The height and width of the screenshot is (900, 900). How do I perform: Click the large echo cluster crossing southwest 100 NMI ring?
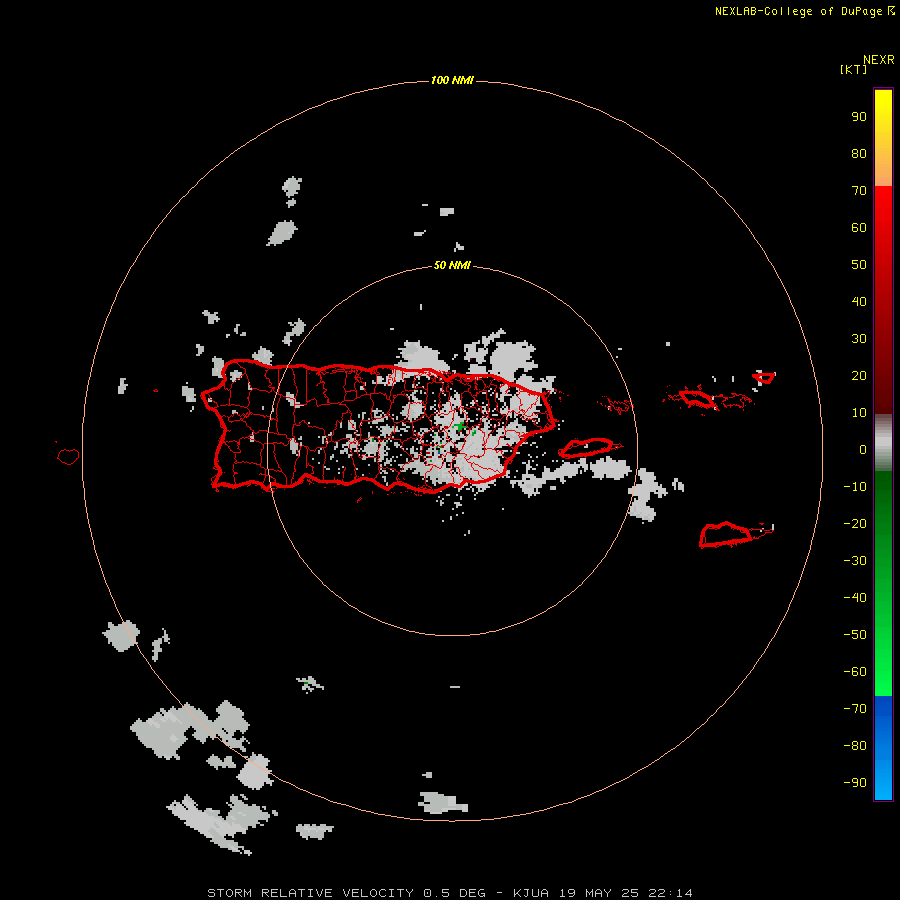192,729
